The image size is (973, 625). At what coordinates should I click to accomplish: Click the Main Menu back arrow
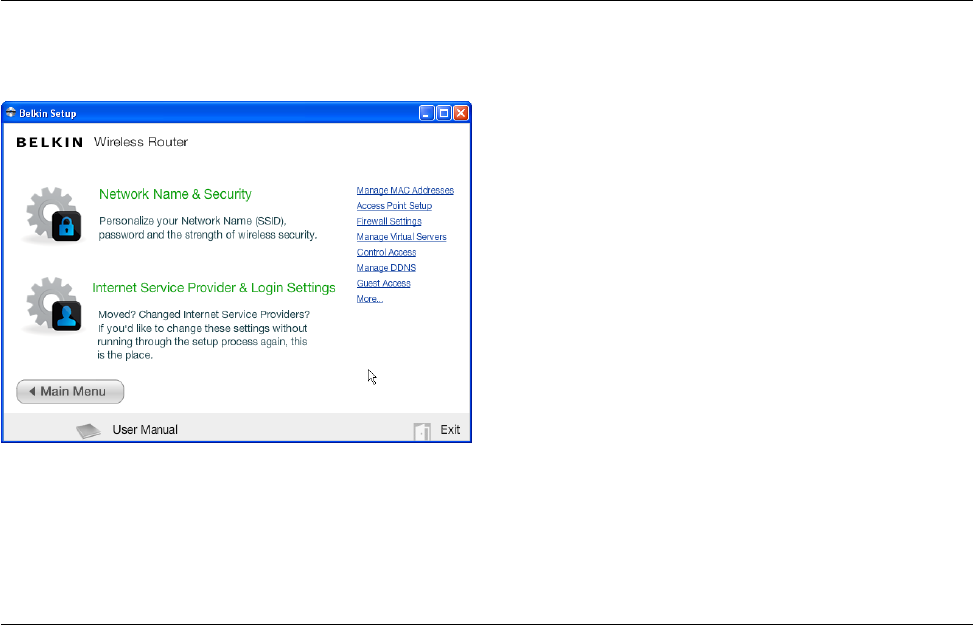(x=32, y=392)
